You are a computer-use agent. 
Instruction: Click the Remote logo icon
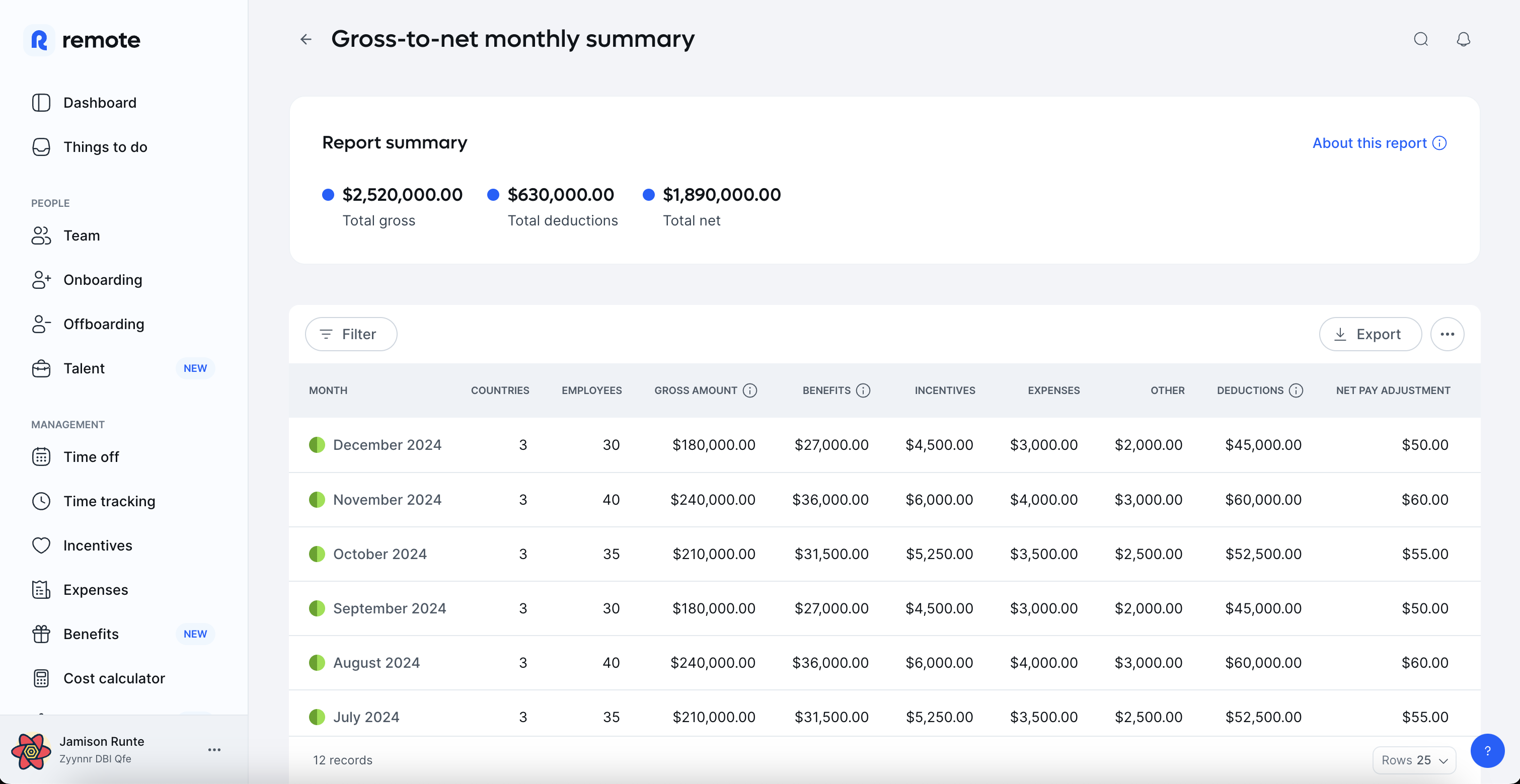pyautogui.click(x=40, y=40)
